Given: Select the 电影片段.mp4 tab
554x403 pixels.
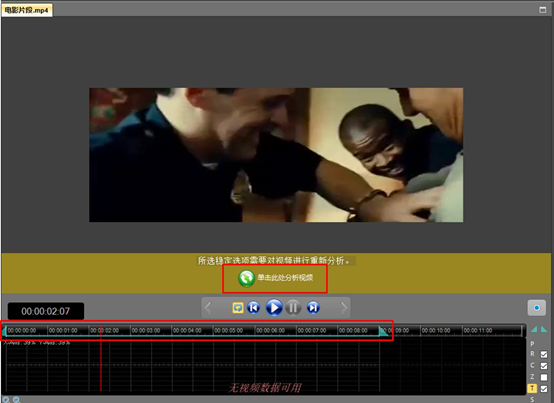Looking at the screenshot, I should [27, 10].
